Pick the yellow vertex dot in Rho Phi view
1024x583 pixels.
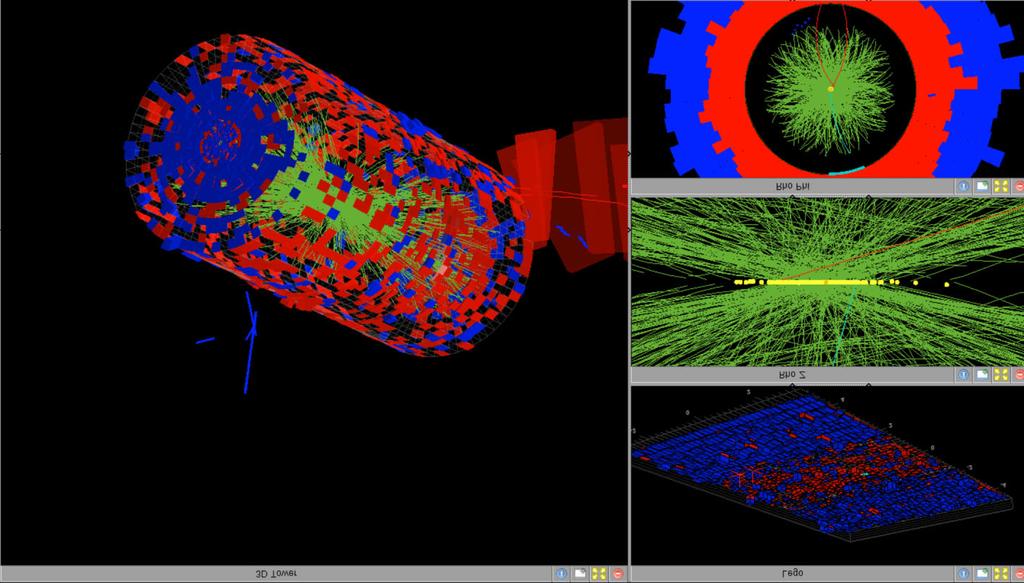point(831,89)
